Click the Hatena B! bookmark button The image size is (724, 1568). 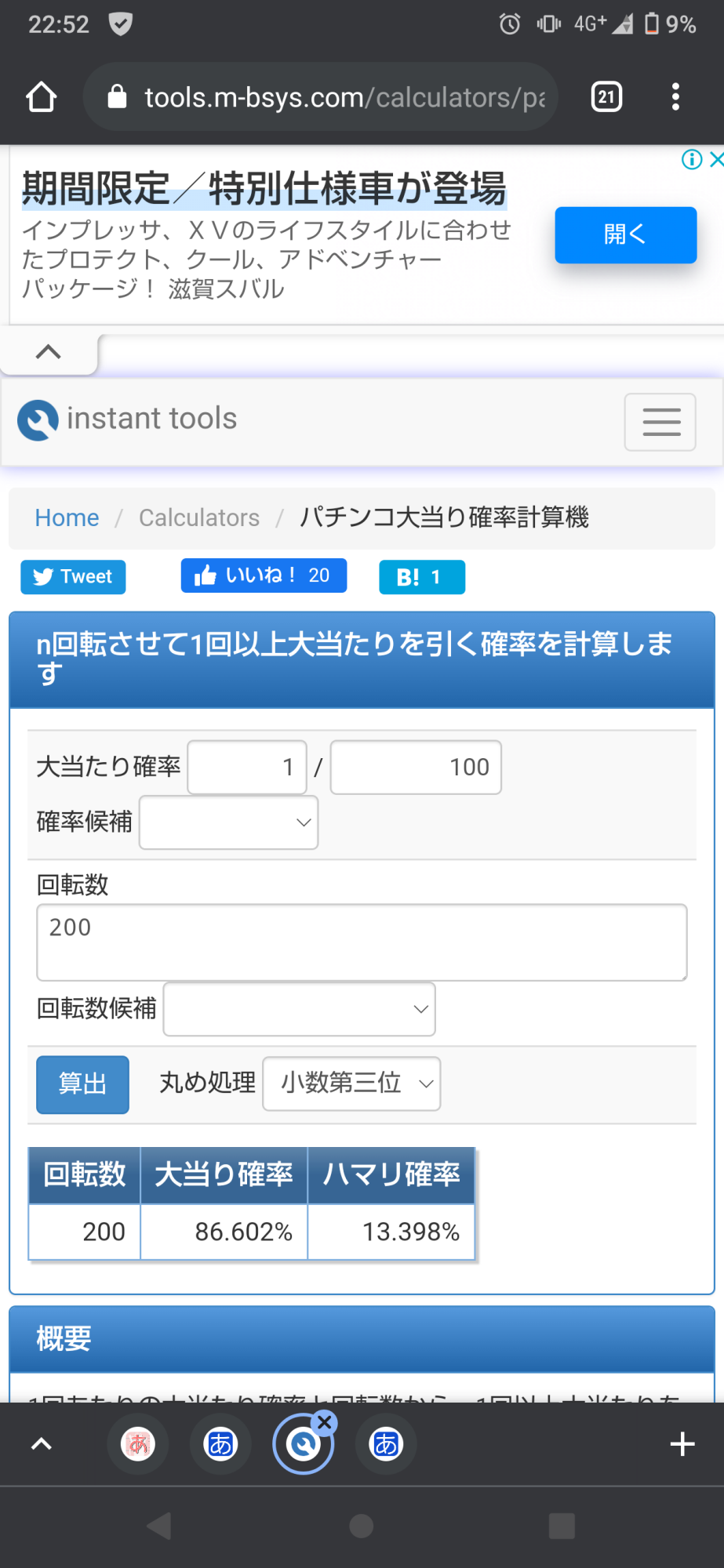(421, 577)
